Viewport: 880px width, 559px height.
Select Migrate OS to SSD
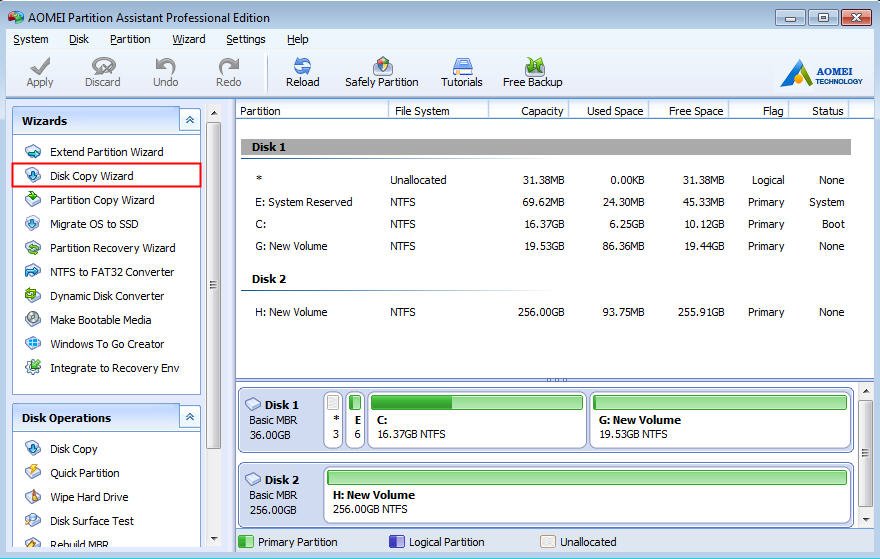(x=94, y=224)
